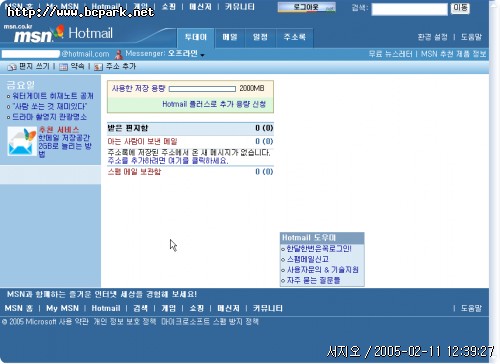Open the "사랑 쏘는 것 재미있다" headline
This screenshot has height=364, width=500.
point(50,106)
